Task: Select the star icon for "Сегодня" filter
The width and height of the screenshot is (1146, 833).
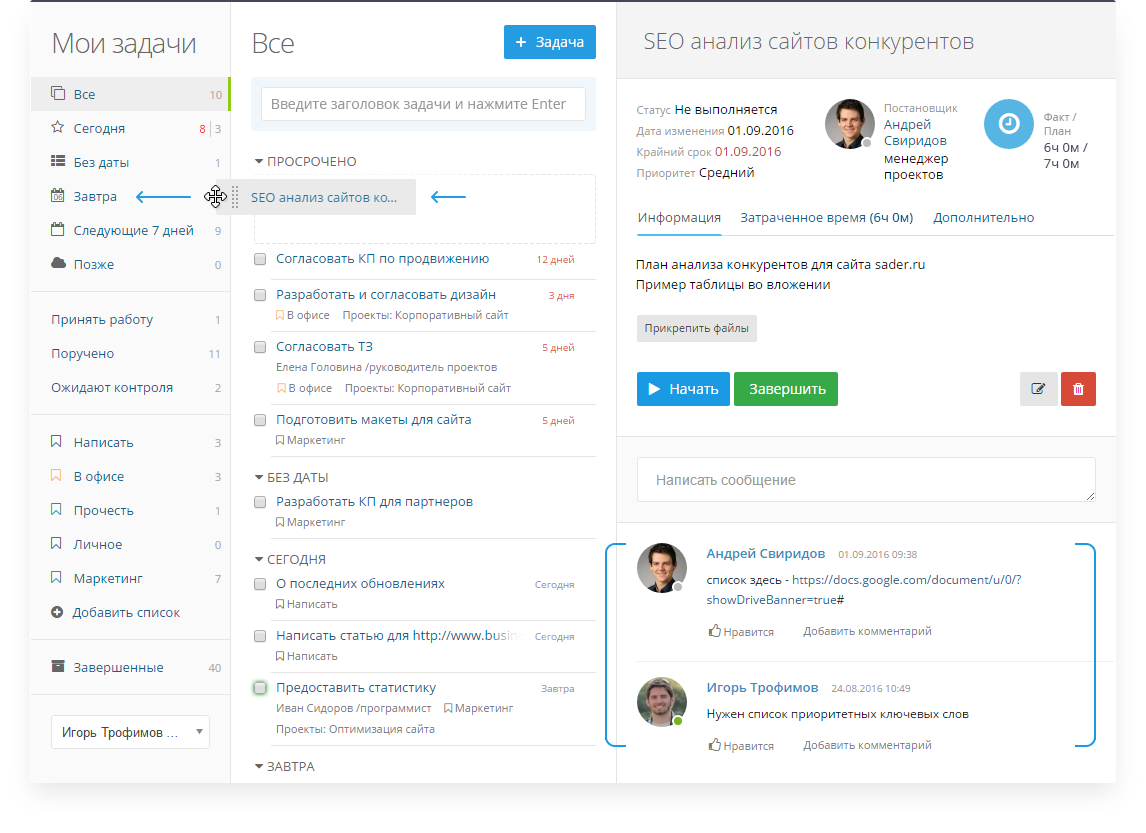Action: pos(59,128)
